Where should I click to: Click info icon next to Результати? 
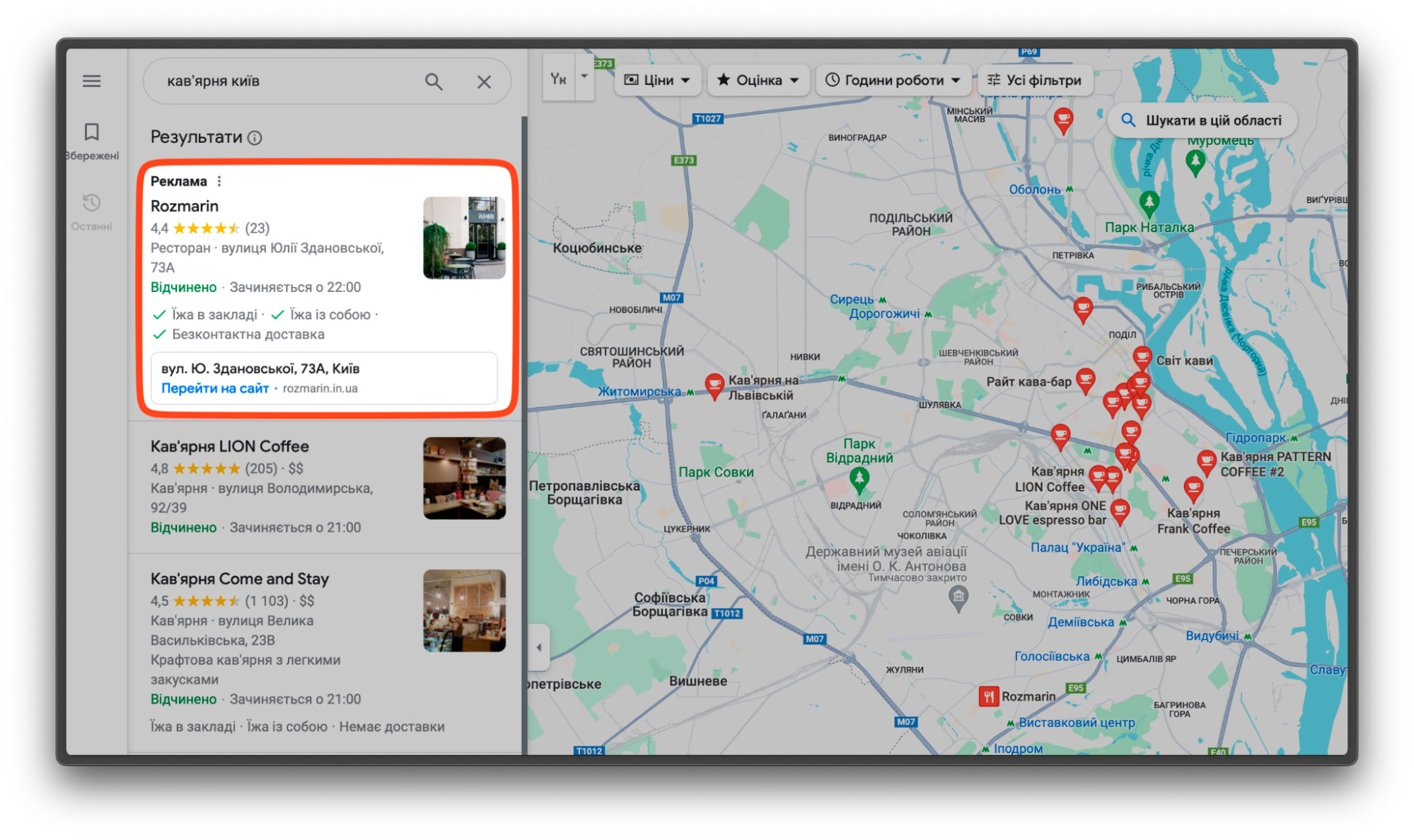[x=255, y=138]
